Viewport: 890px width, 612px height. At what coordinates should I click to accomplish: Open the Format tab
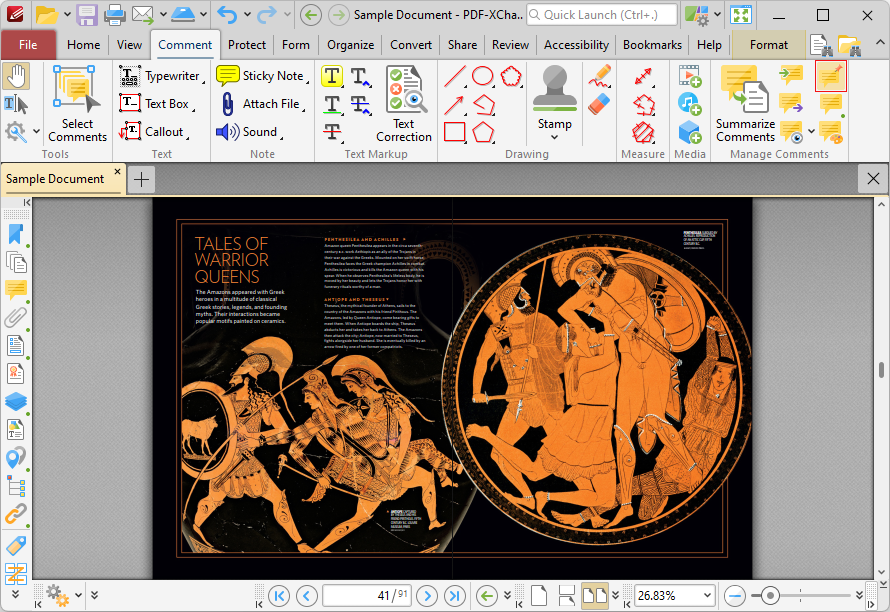[x=769, y=45]
